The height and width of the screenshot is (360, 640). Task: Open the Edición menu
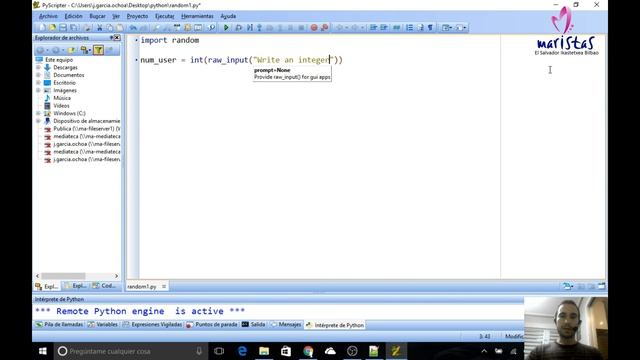73,16
